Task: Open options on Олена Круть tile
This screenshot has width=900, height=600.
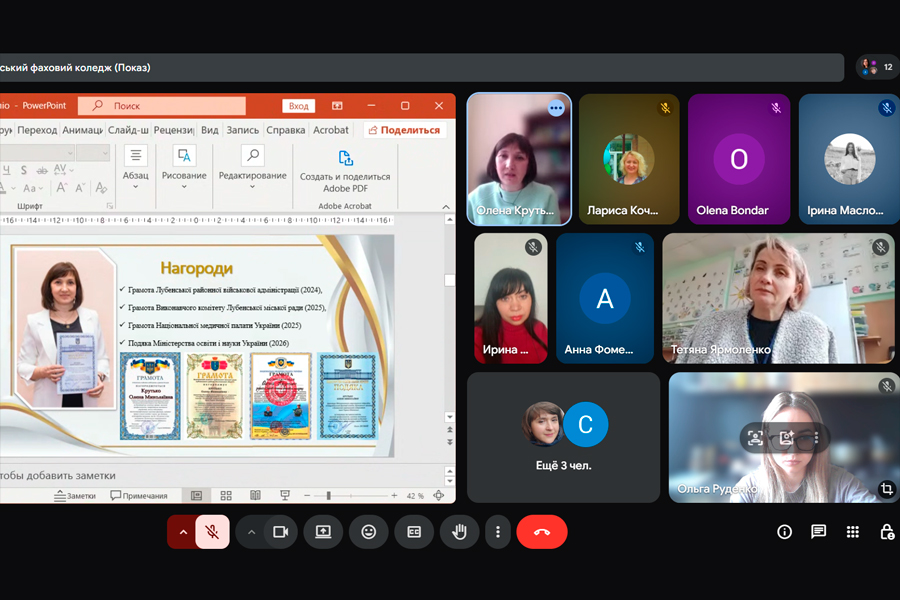Action: point(556,108)
